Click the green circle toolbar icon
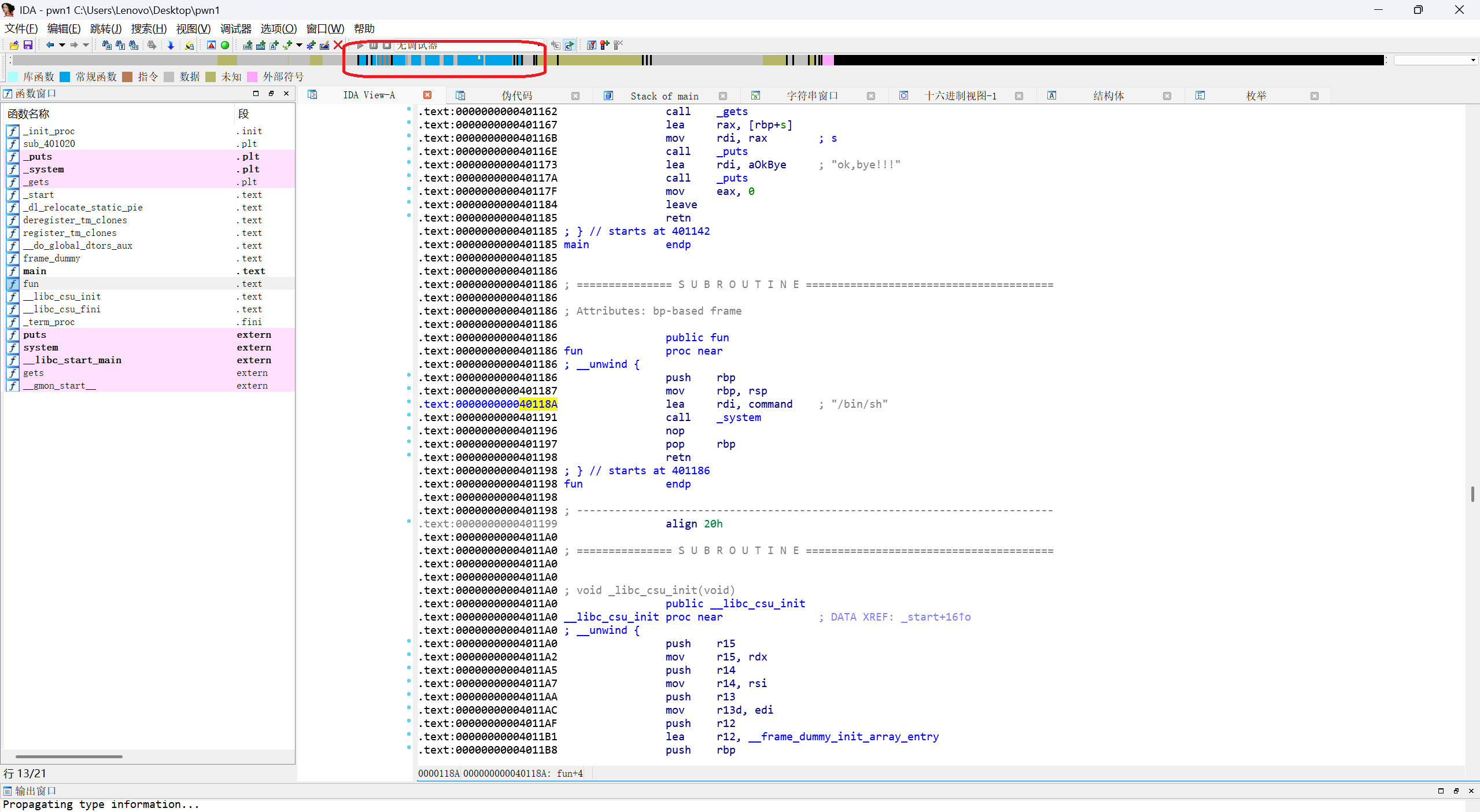Image resolution: width=1480 pixels, height=812 pixels. pyautogui.click(x=225, y=45)
